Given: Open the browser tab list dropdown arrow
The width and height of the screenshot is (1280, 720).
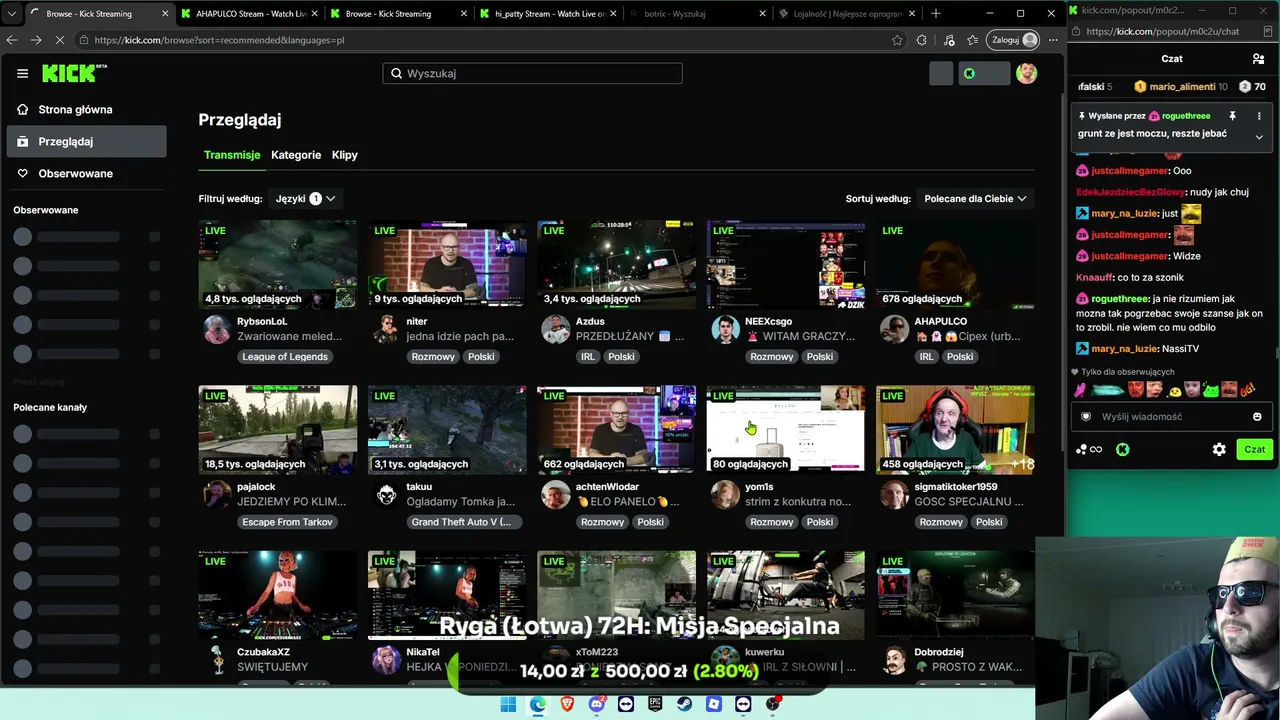Looking at the screenshot, I should [x=12, y=14].
